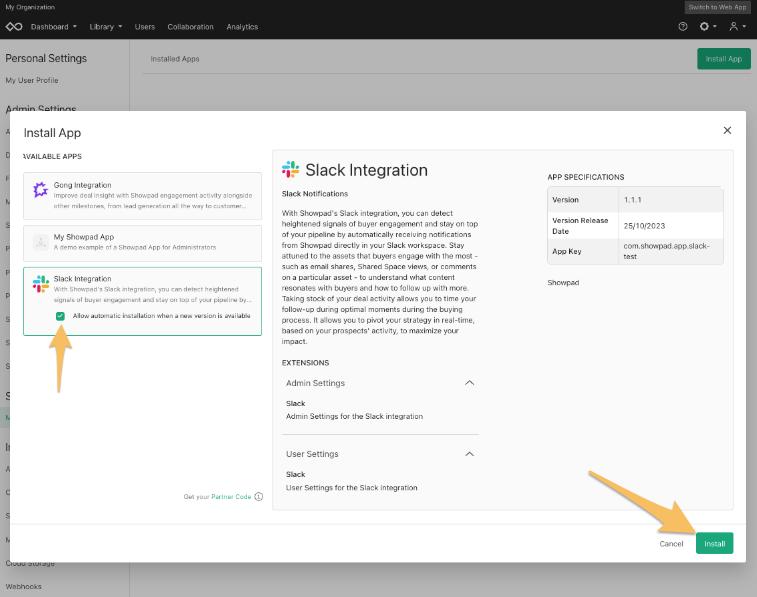Open My User Profile in sidebar
757x597 pixels.
(x=32, y=80)
